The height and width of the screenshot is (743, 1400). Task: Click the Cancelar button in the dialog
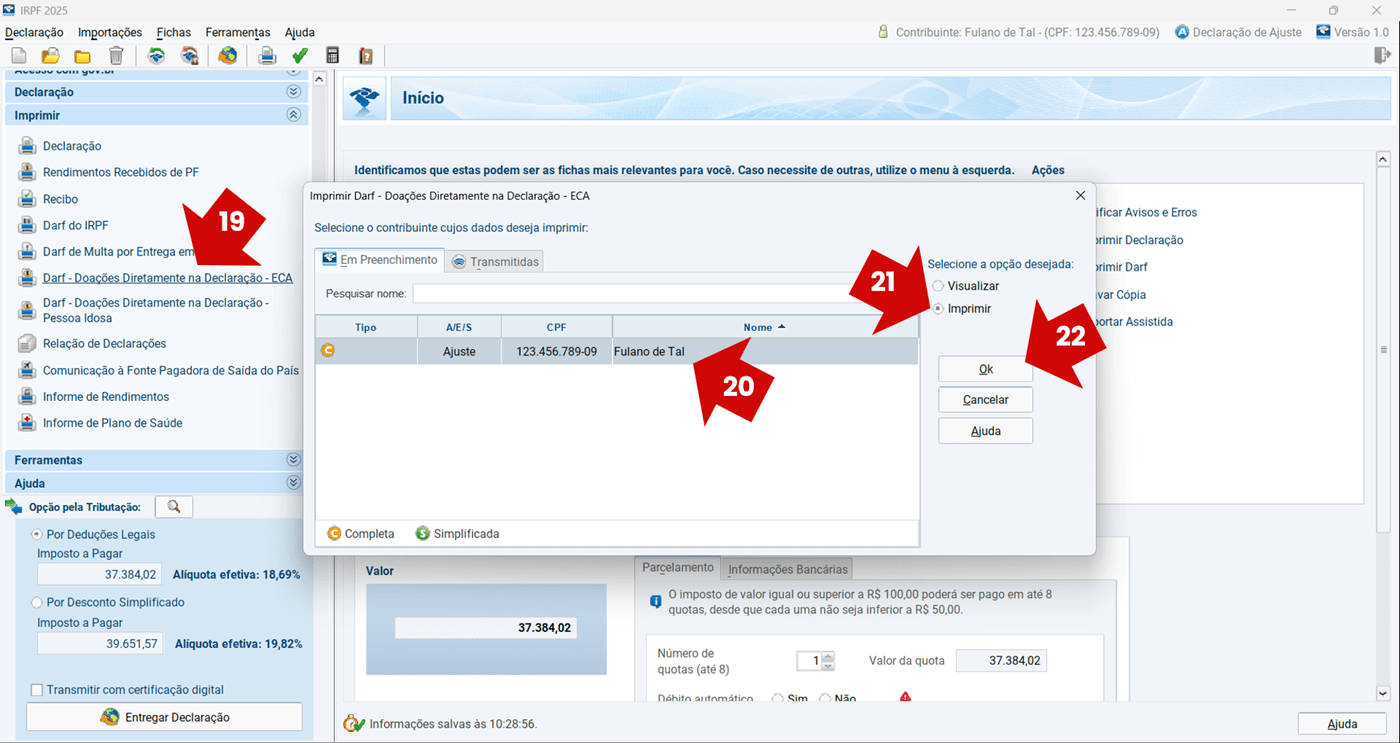(985, 400)
